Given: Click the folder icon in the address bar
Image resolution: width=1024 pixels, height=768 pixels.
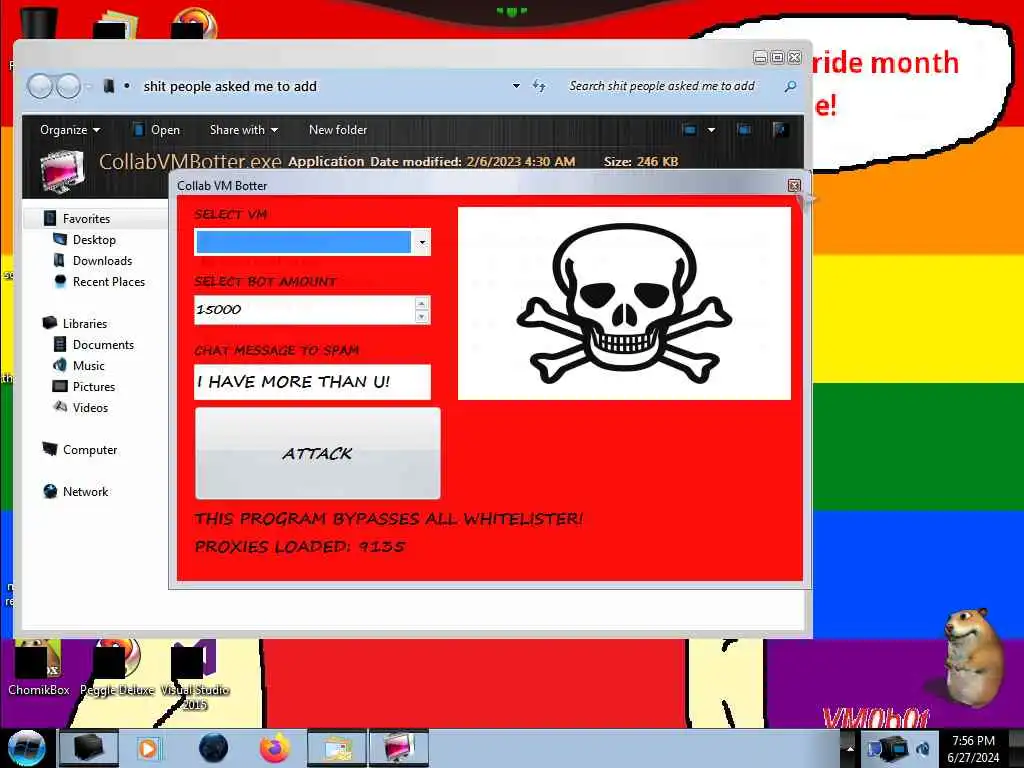Looking at the screenshot, I should click(109, 86).
